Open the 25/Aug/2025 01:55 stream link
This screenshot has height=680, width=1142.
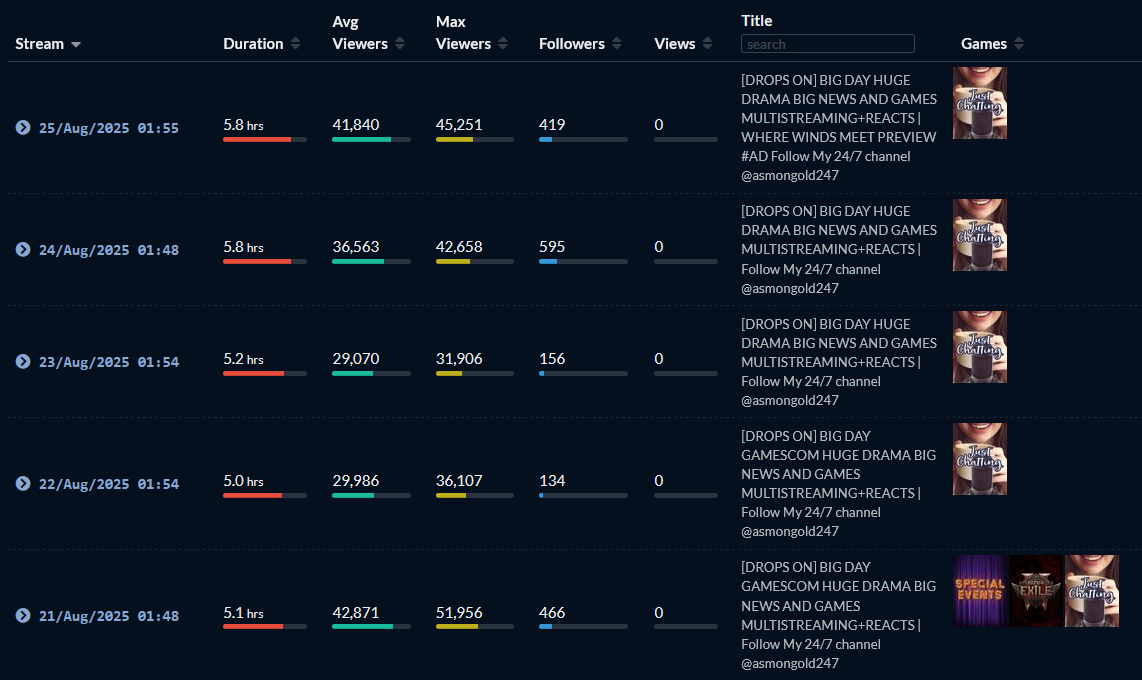point(108,128)
